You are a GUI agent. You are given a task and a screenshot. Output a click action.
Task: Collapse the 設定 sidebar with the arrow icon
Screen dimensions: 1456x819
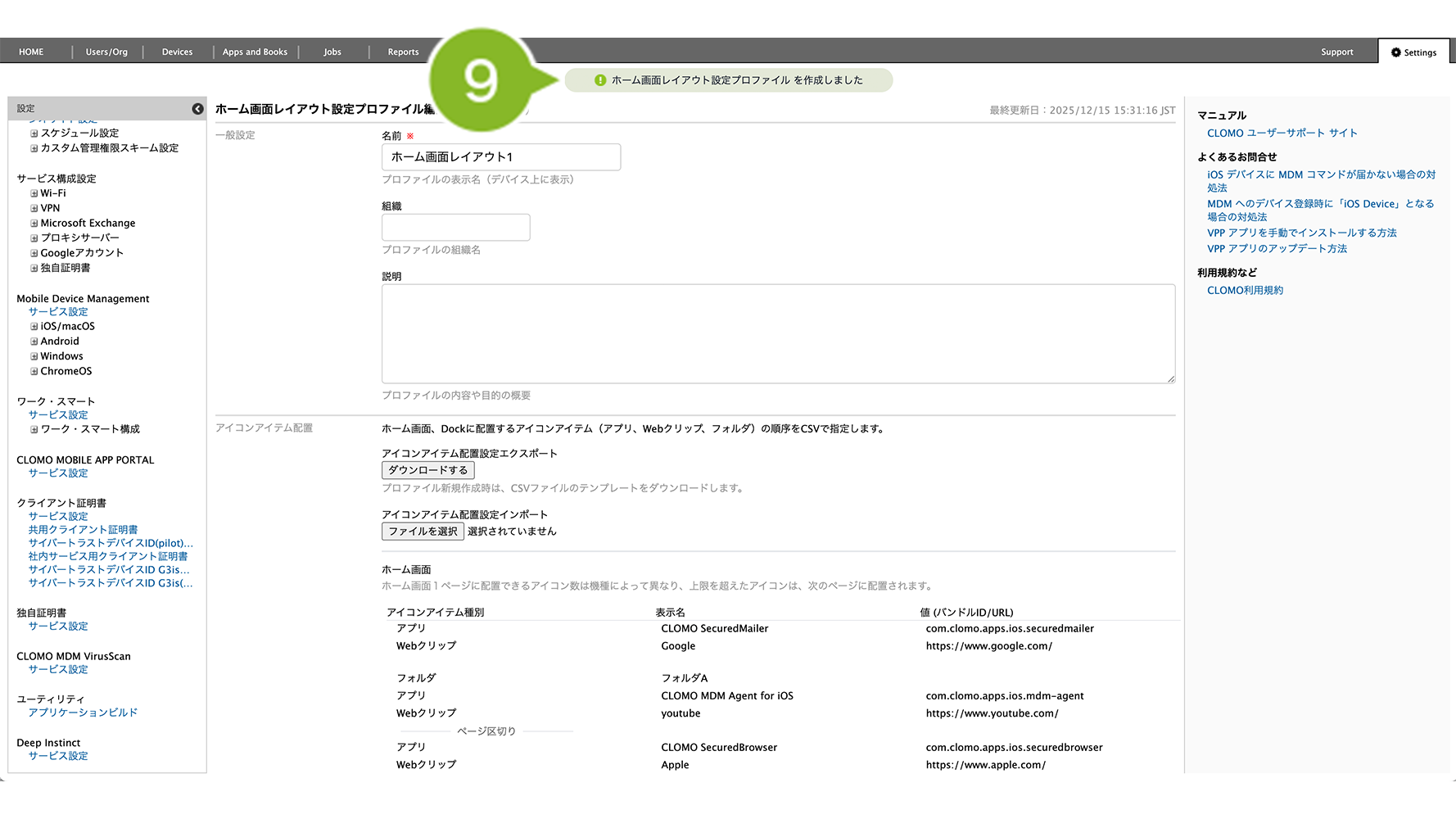197,109
